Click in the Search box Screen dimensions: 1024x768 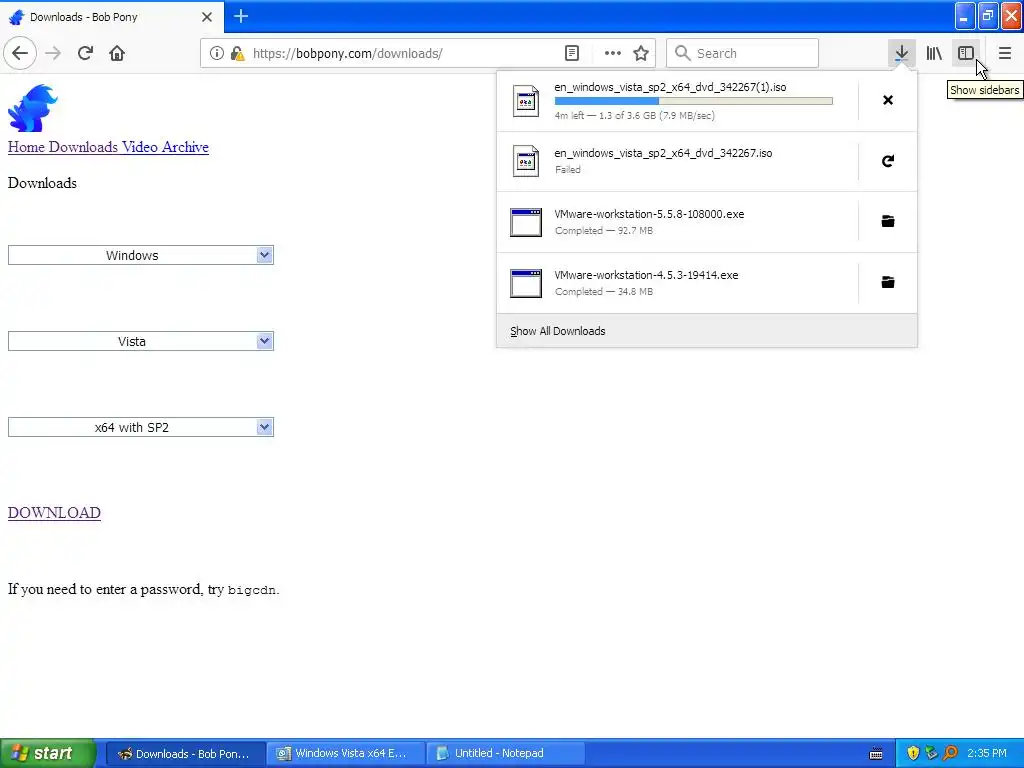click(x=743, y=54)
